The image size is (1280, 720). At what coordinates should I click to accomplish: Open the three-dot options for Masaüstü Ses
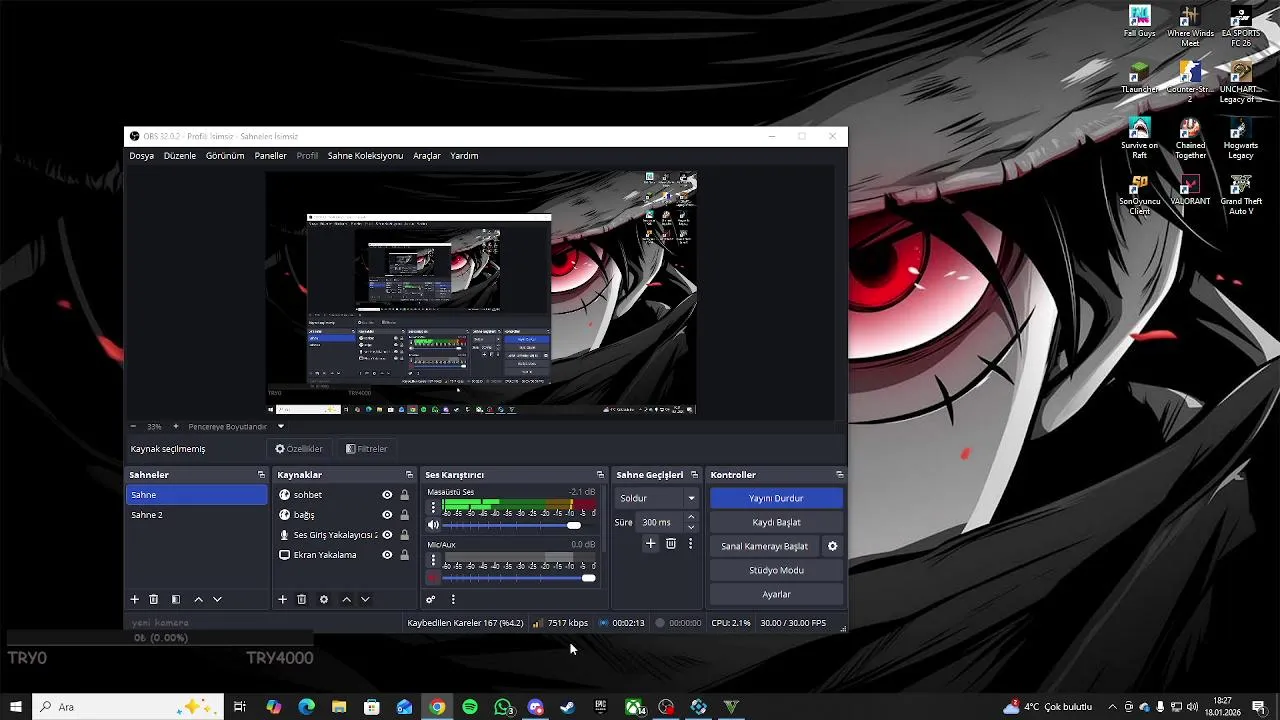(433, 508)
